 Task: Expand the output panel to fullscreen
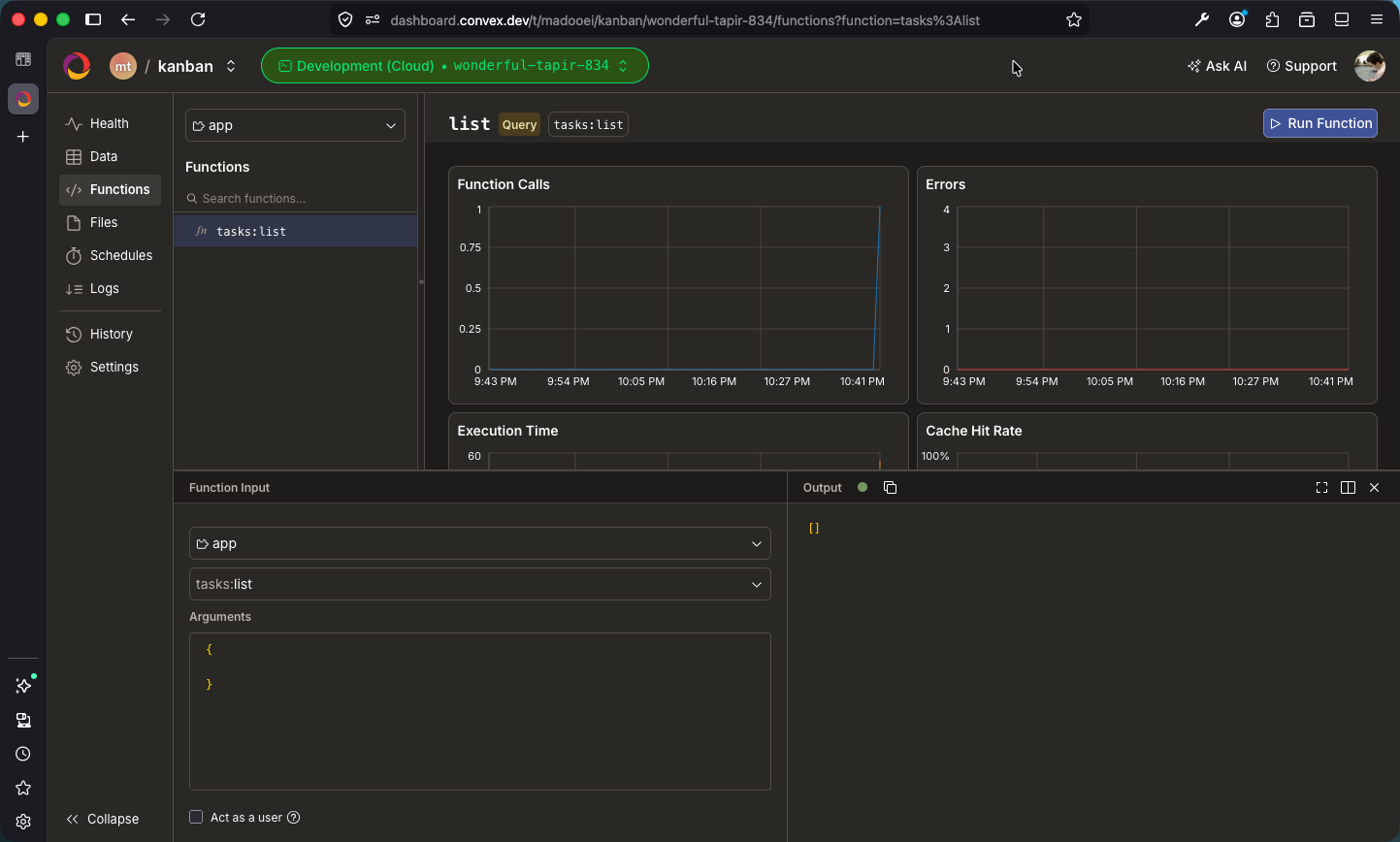[1321, 487]
